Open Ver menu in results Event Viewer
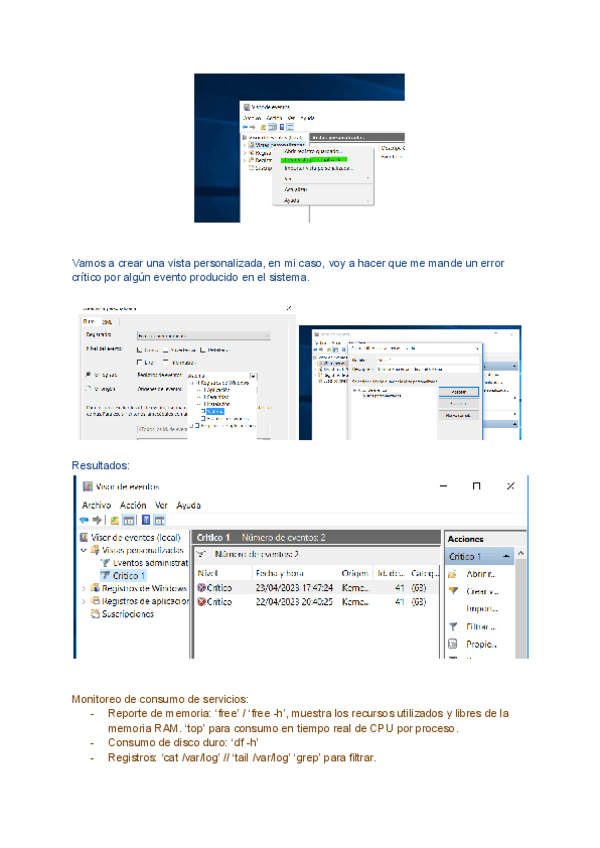Image resolution: width=600 pixels, height=848 pixels. tap(161, 505)
